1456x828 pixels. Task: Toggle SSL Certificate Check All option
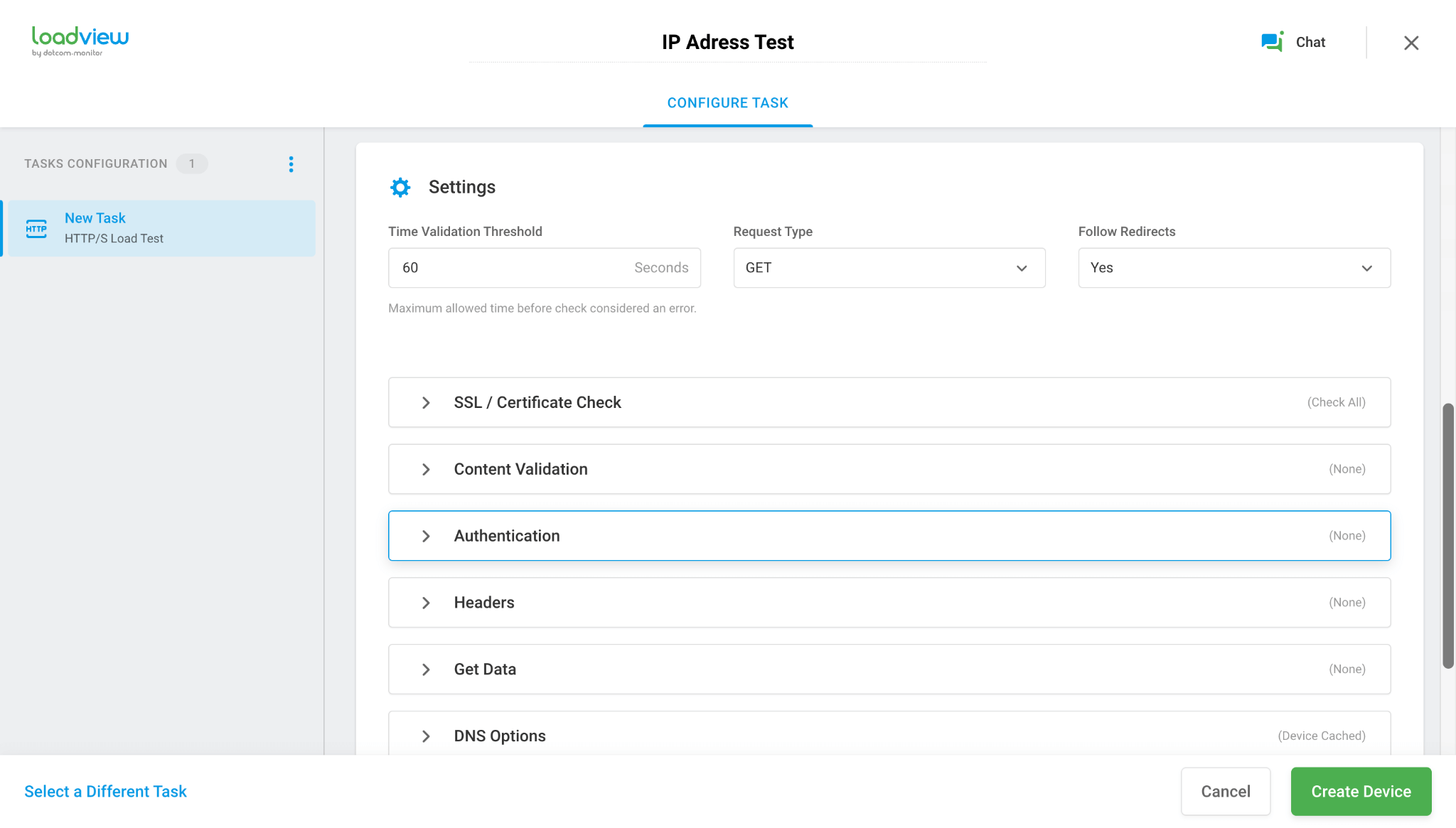(x=1337, y=402)
